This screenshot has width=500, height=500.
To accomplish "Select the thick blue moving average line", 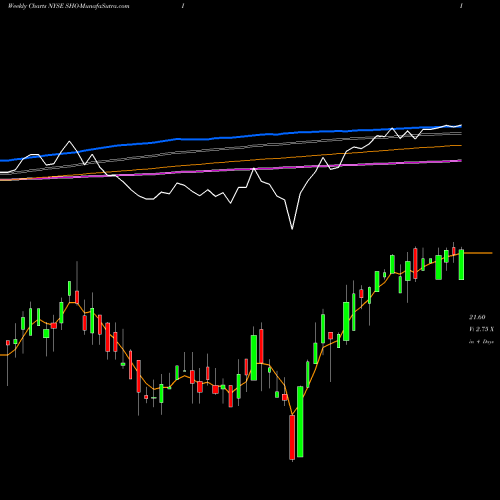I will pos(233,137).
